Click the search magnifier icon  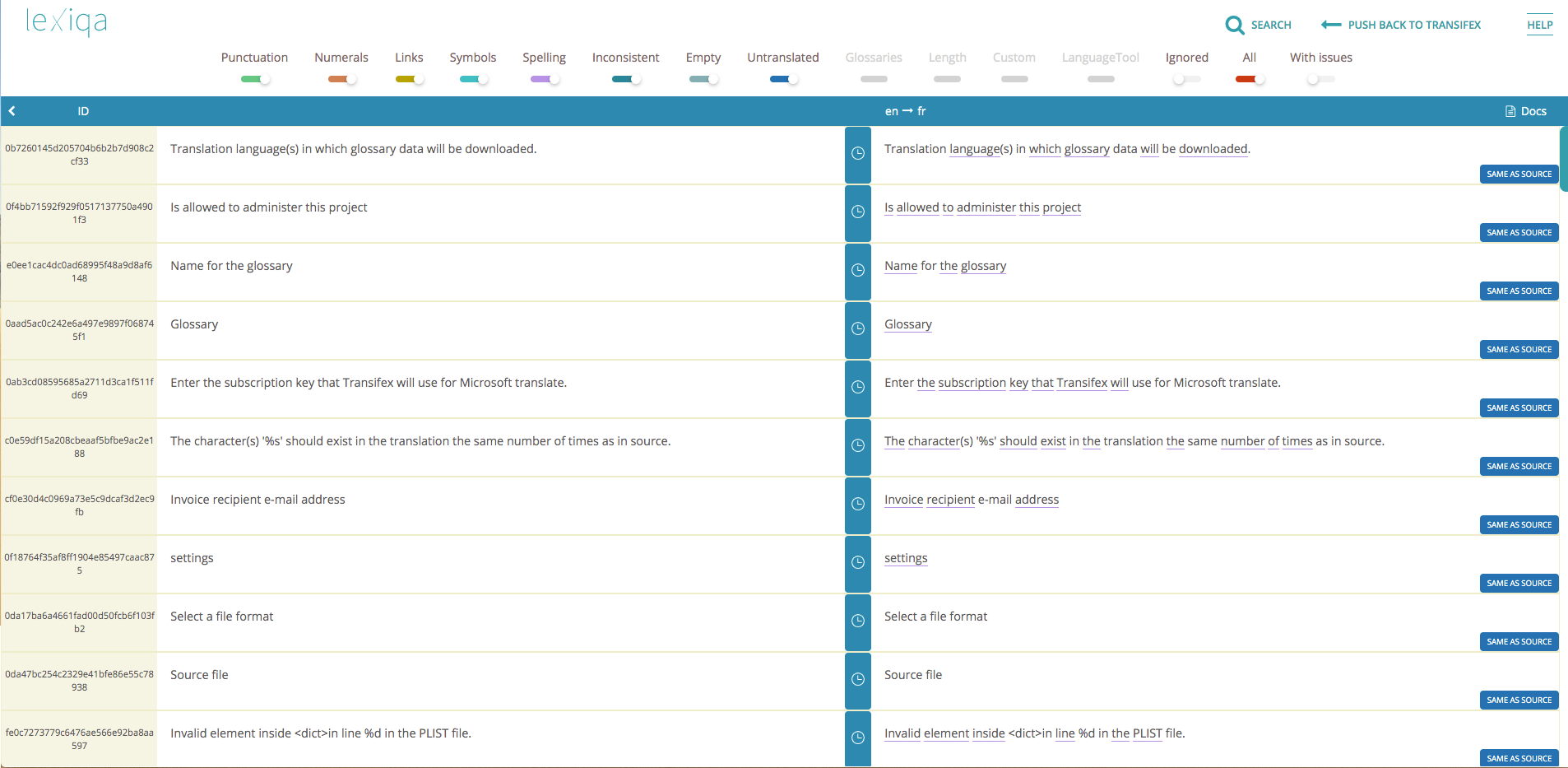click(1234, 25)
